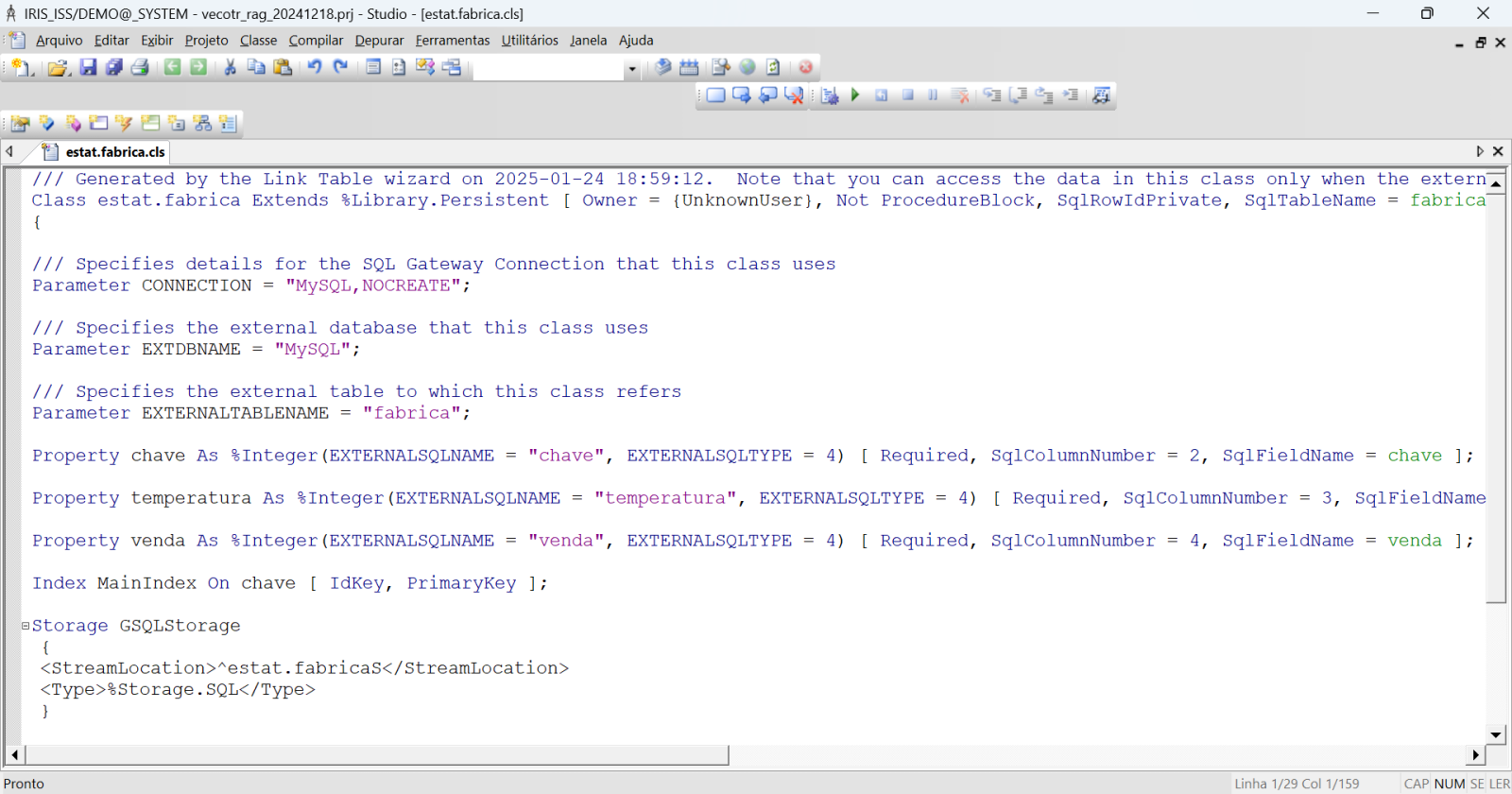
Task: Click the Paste clipboard icon
Action: click(x=283, y=67)
